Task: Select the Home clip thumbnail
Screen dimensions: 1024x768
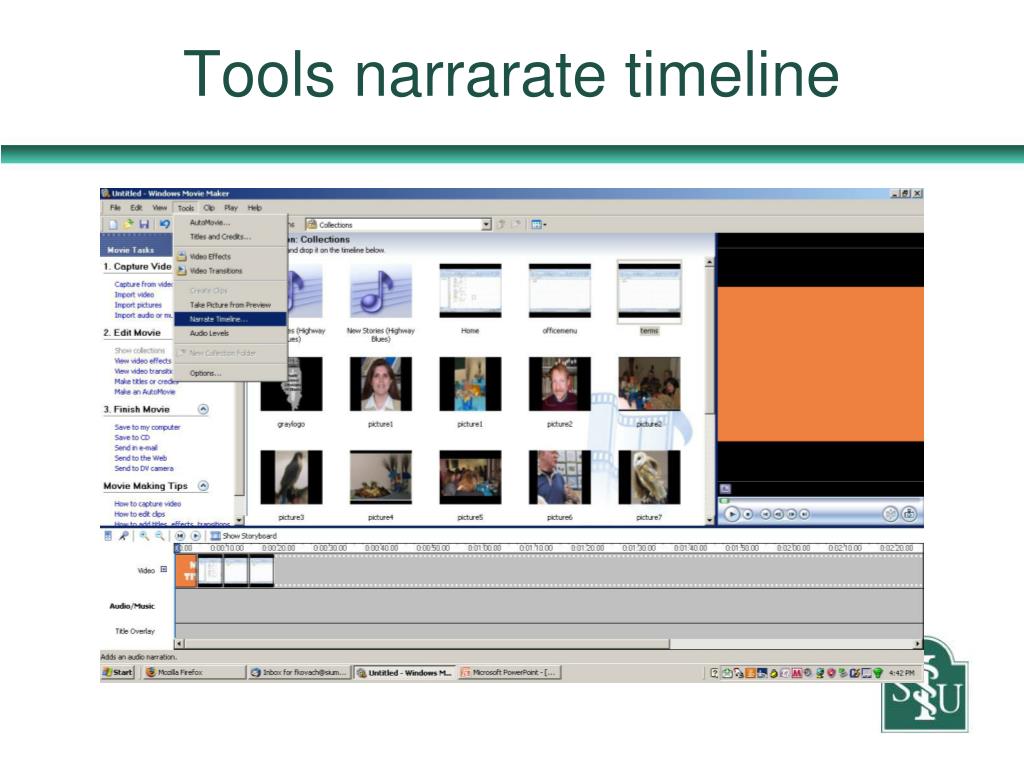Action: pos(470,291)
